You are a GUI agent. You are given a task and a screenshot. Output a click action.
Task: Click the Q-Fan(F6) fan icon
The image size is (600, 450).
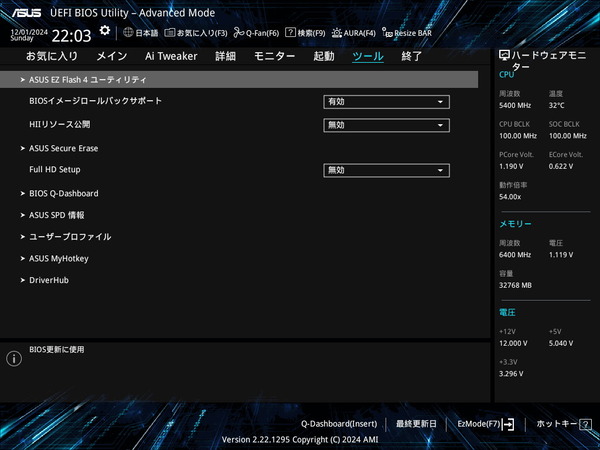(x=239, y=33)
